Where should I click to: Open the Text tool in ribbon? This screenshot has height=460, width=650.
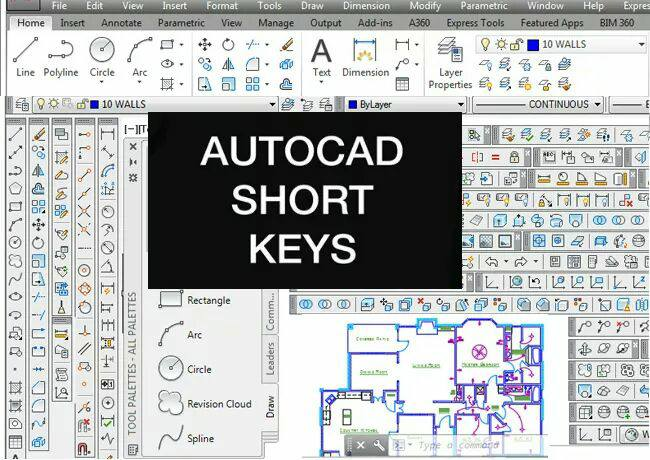point(321,57)
